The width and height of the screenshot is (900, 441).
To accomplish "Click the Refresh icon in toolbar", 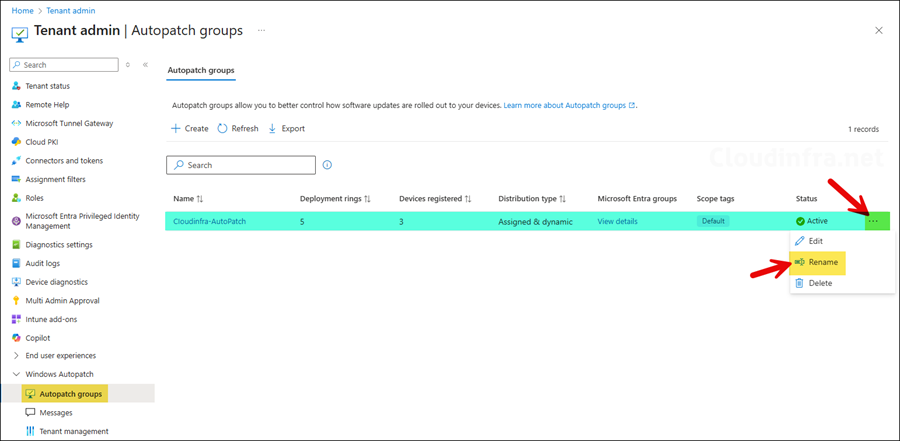I will [x=222, y=129].
